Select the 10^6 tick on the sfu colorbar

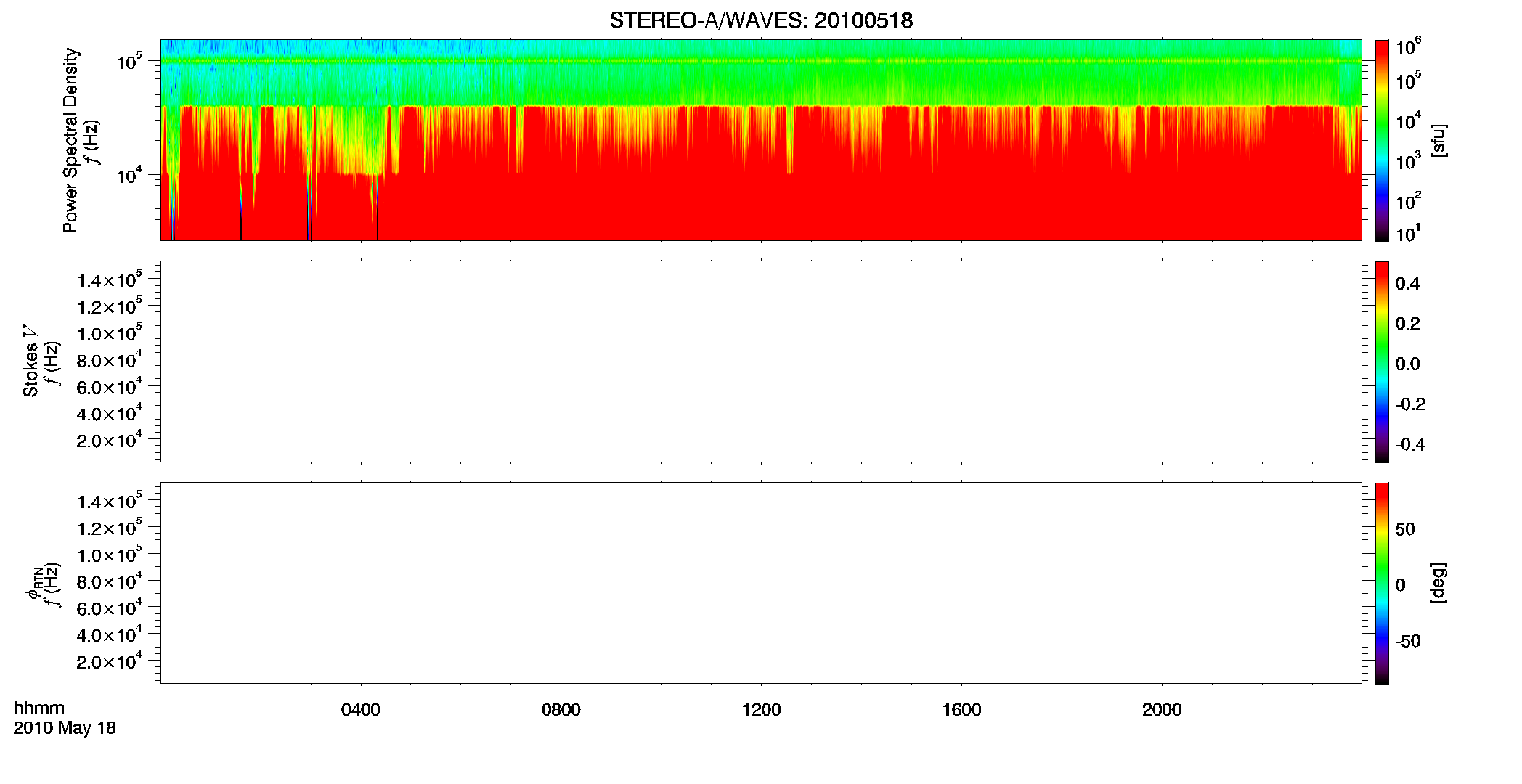tap(1408, 47)
